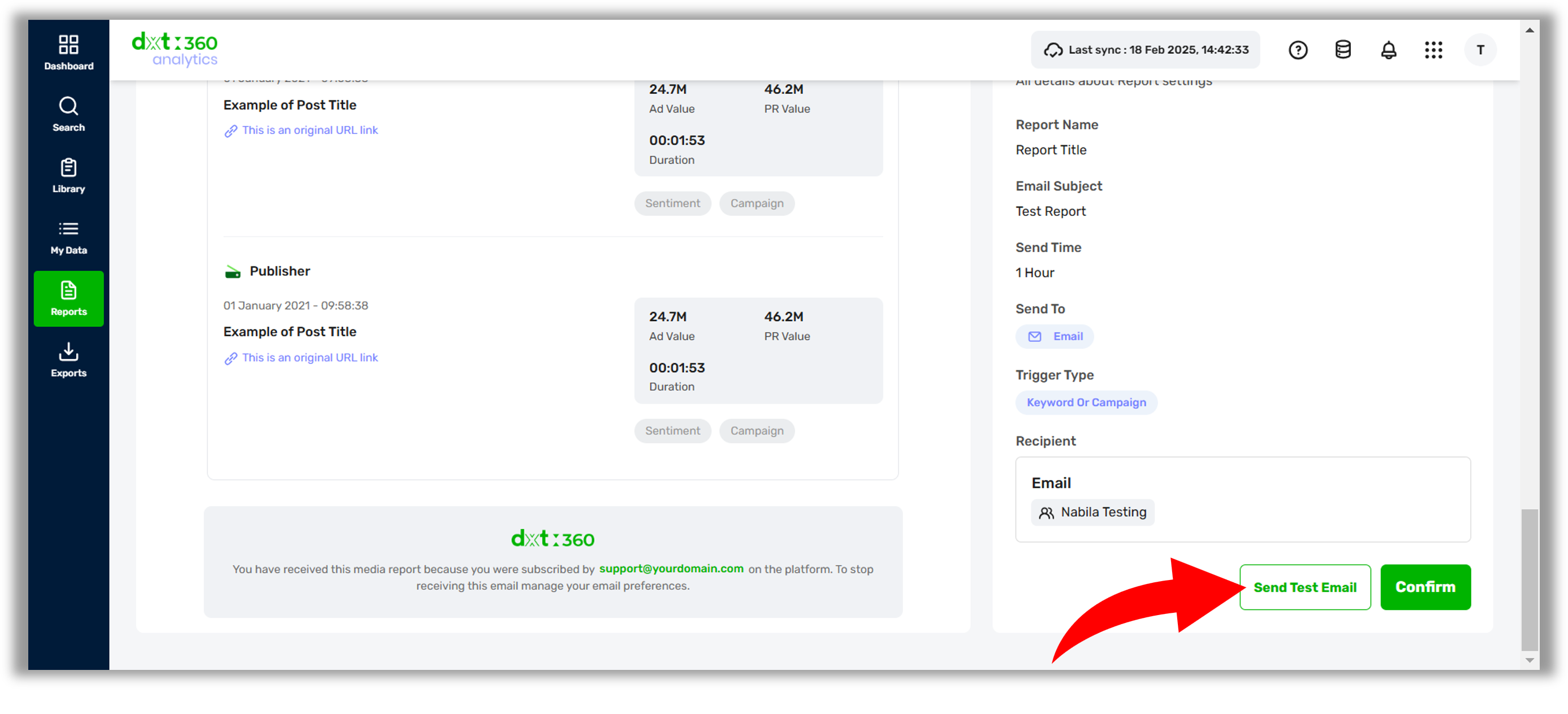1568x714 pixels.
Task: Click 'Send Time' label
Action: 1048,248
